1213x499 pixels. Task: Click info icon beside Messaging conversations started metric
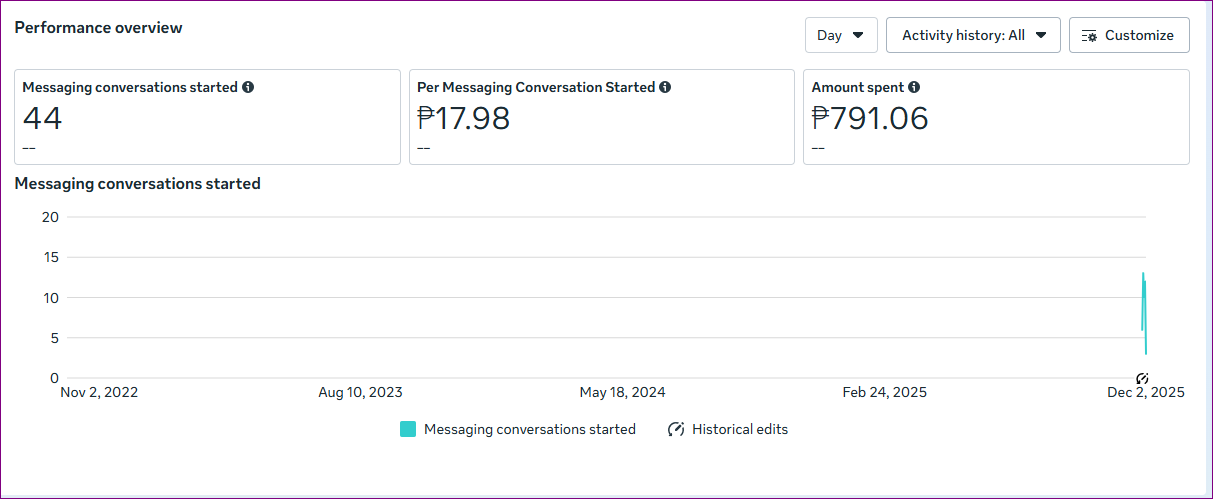248,87
